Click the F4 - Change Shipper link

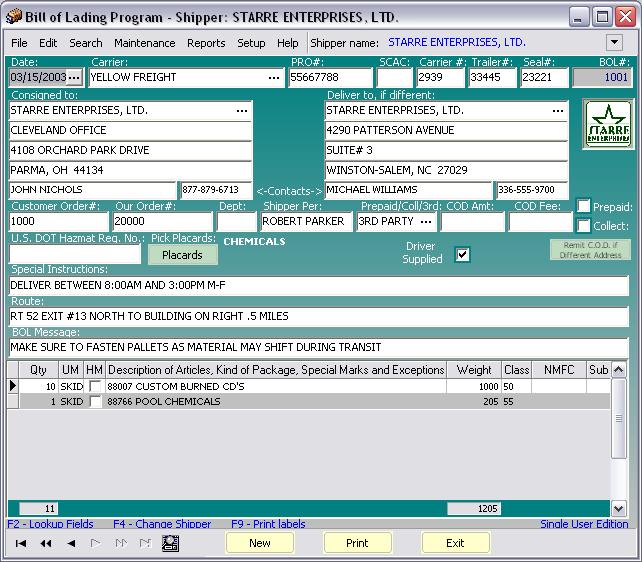point(162,524)
